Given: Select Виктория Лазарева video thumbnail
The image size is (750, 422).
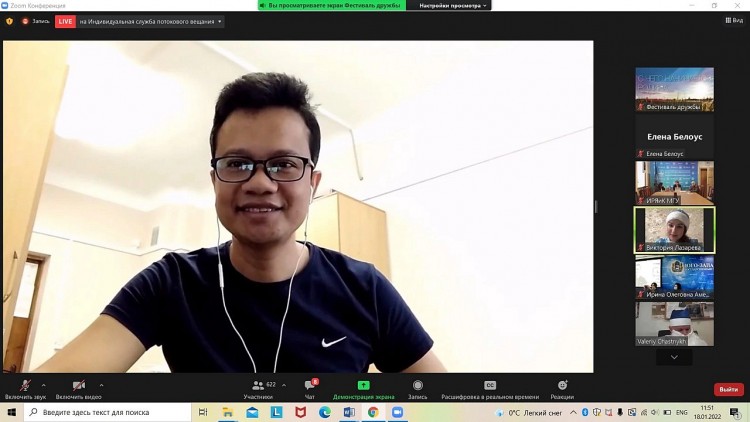Looking at the screenshot, I should tap(674, 230).
